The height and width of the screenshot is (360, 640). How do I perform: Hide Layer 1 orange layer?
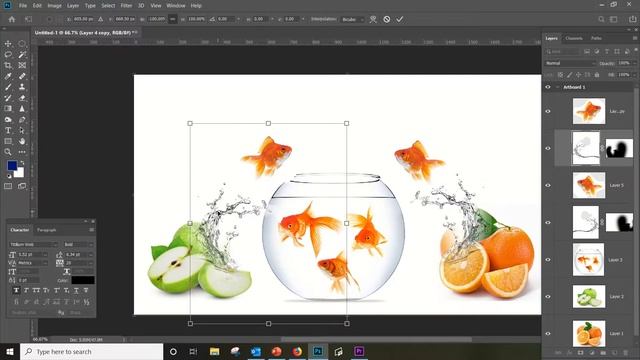(x=548, y=333)
